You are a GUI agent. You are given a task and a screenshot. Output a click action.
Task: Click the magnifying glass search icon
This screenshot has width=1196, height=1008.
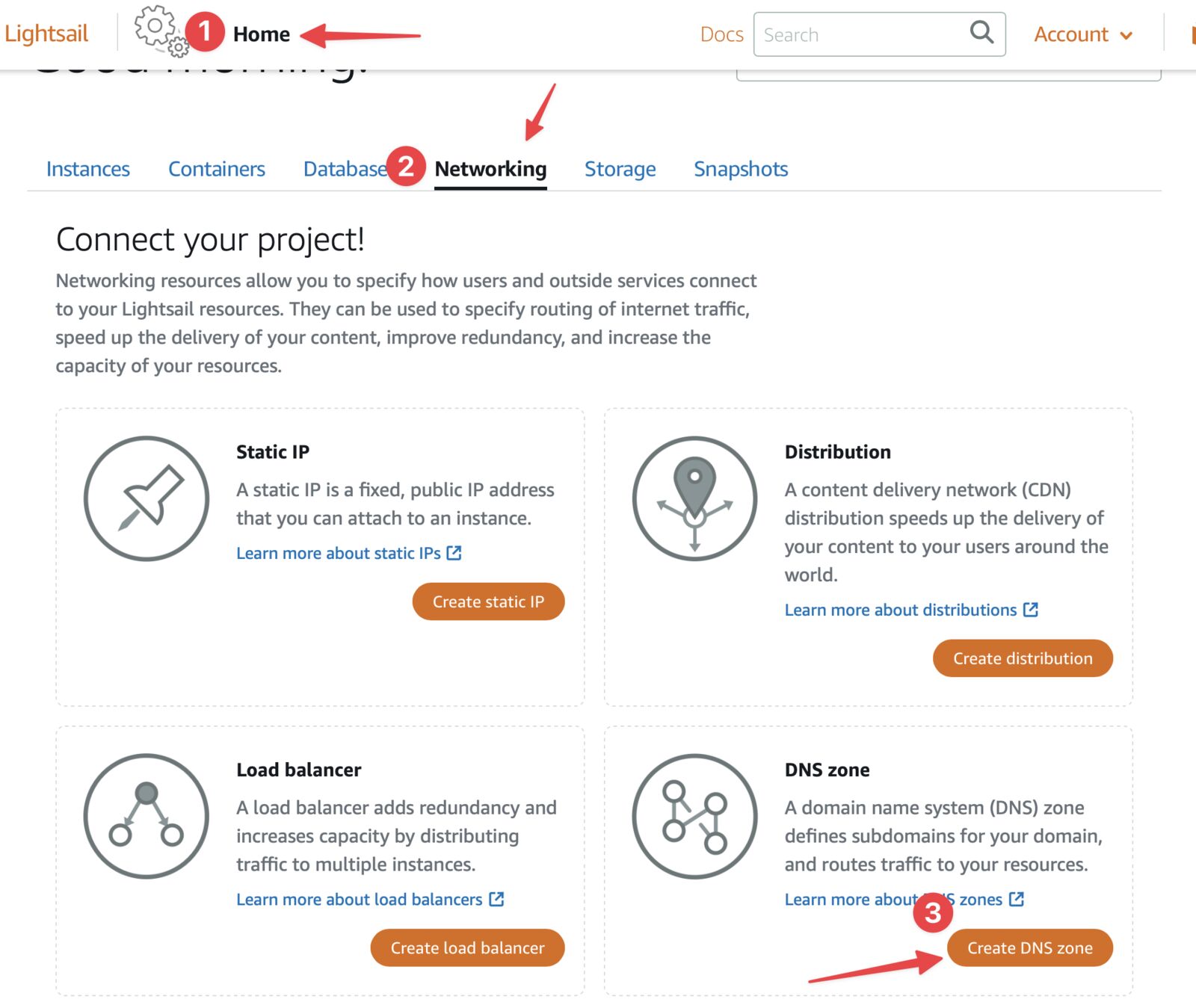point(981,32)
